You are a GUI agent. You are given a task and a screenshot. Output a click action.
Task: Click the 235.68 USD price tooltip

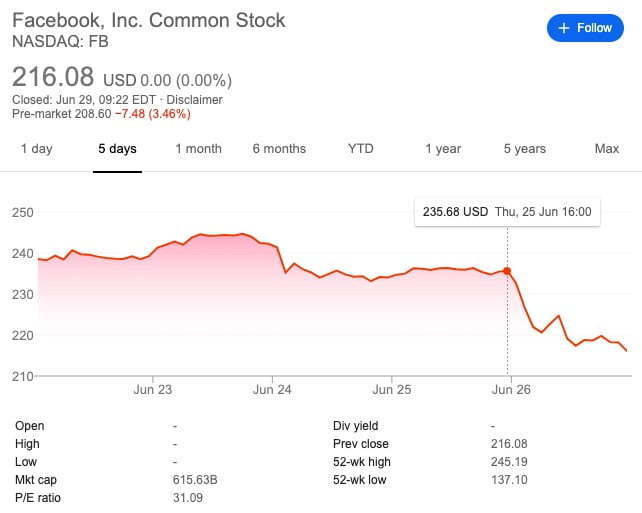pos(455,212)
